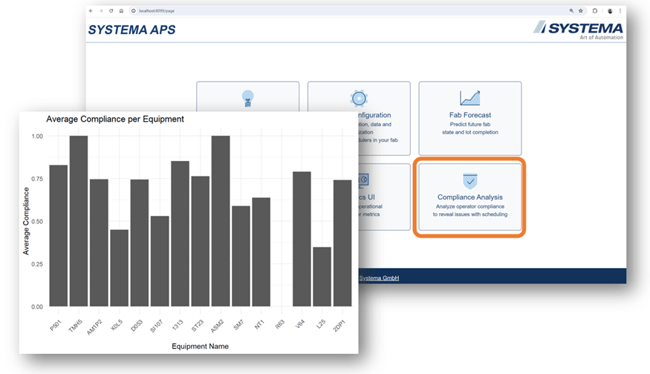Click the 0.50 y-axis tick label
650x374 pixels.
pyautogui.click(x=37, y=221)
